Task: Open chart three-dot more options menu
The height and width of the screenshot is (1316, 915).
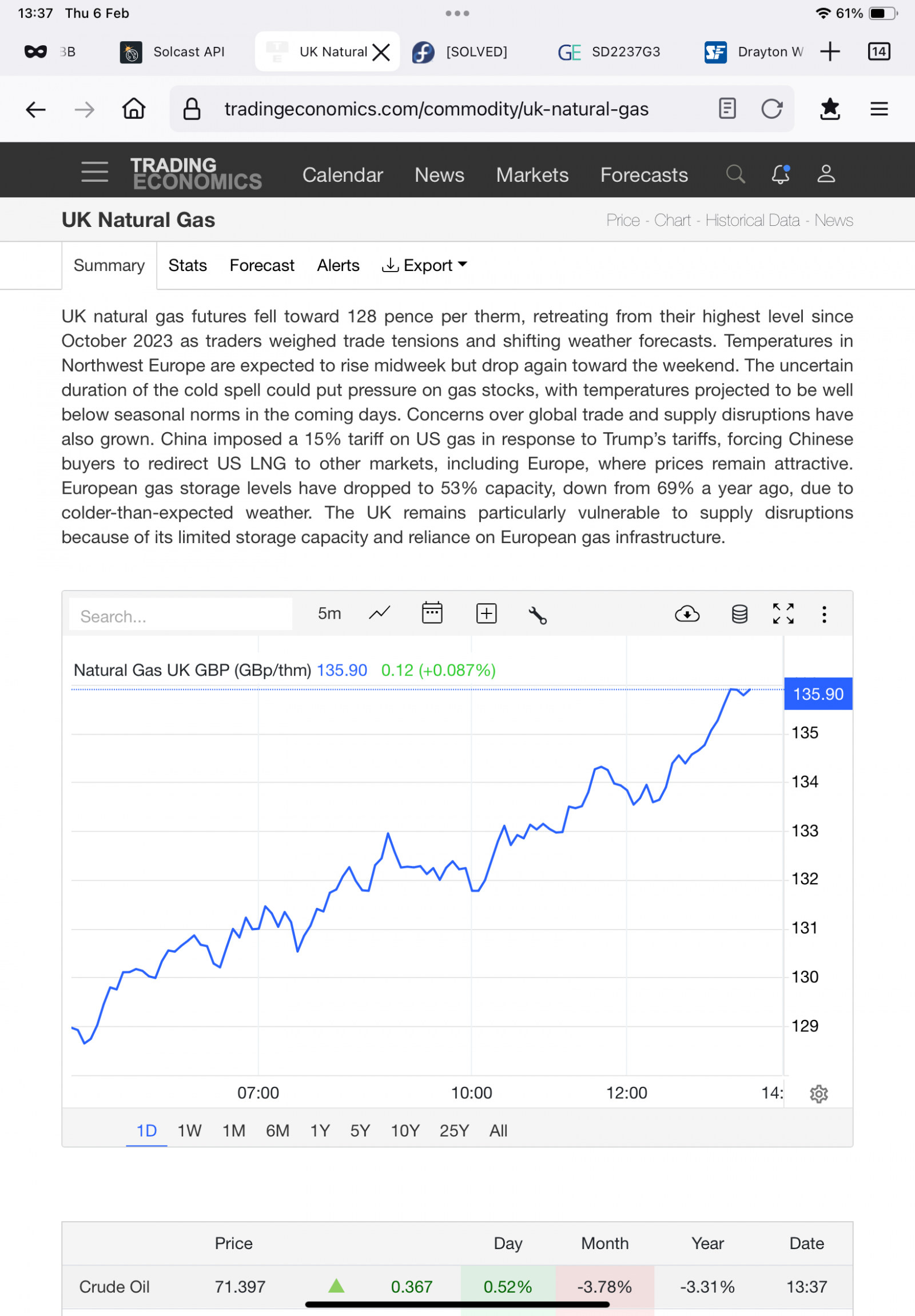Action: (x=825, y=614)
